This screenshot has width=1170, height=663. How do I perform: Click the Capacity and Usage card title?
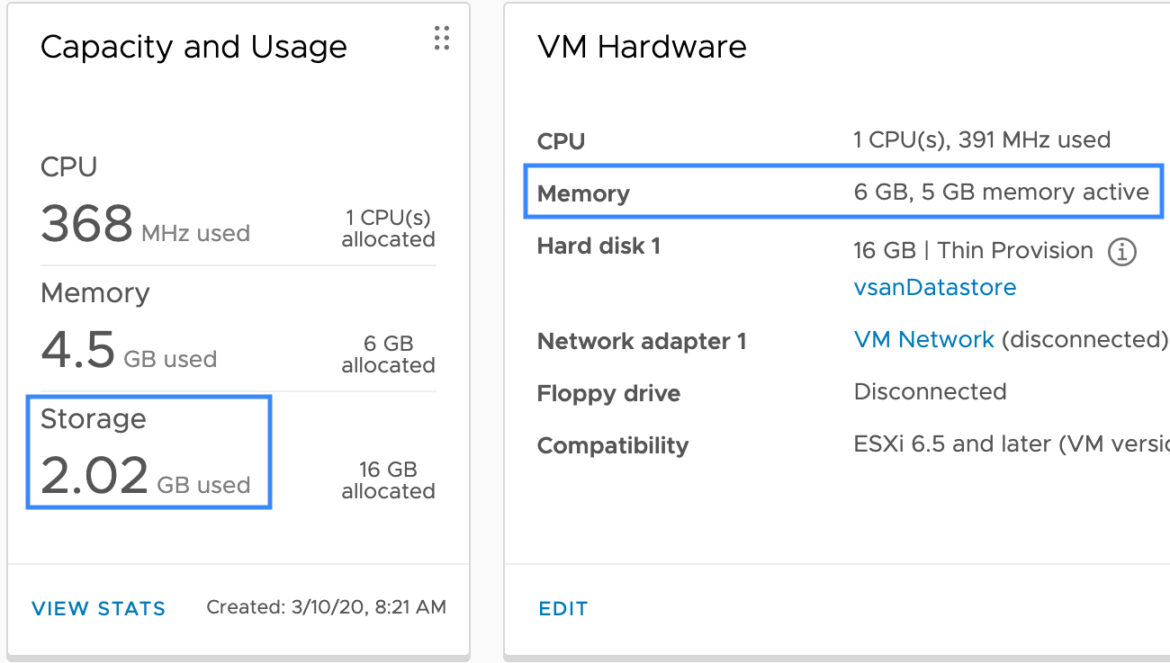194,47
